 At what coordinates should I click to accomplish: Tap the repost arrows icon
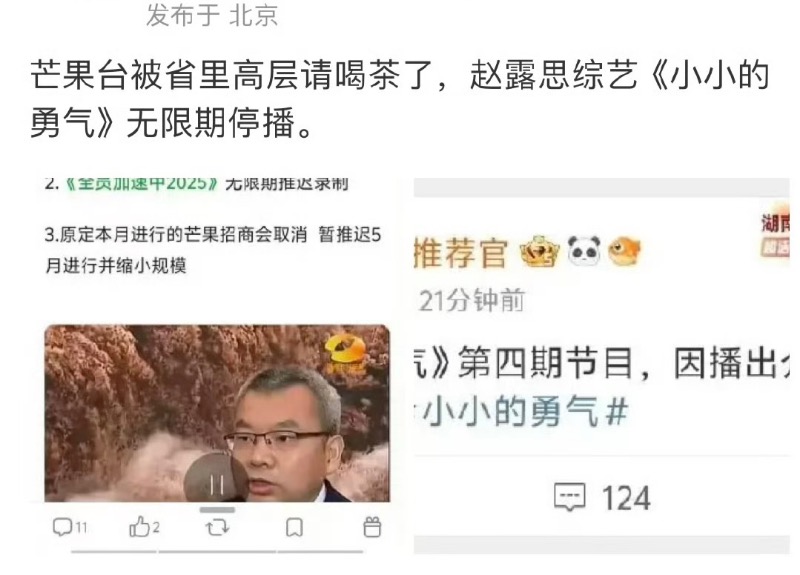(217, 527)
